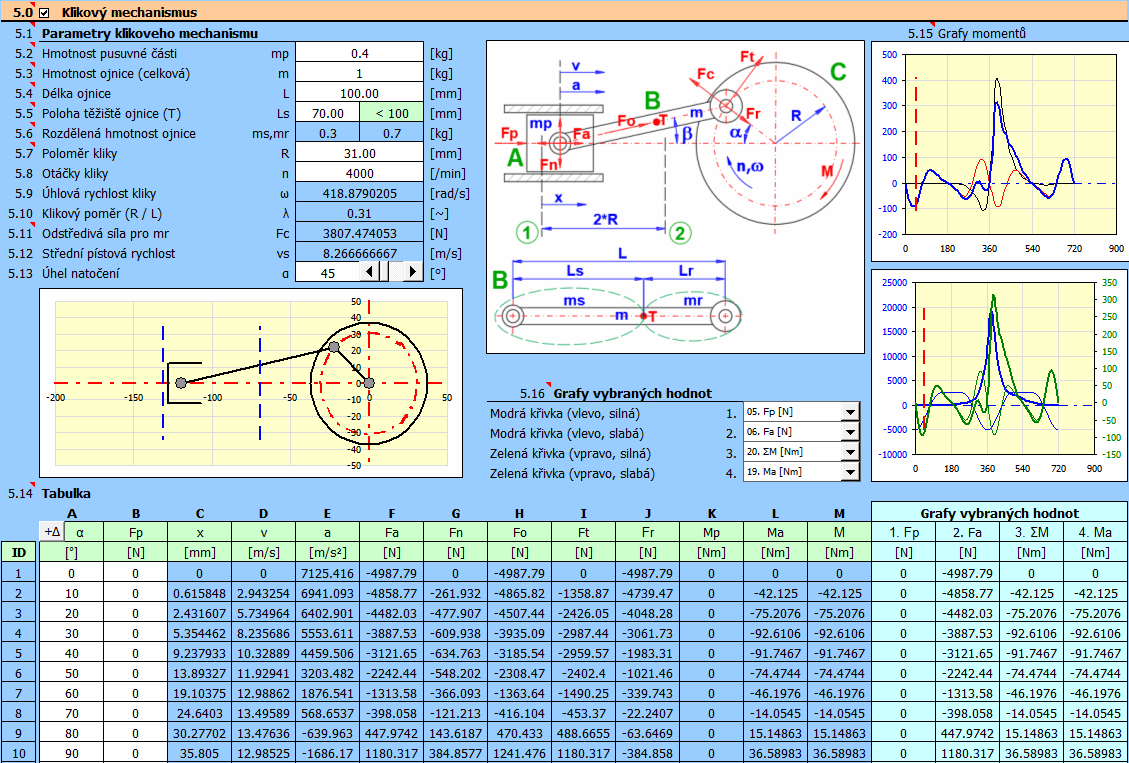Click Ft cell -2402.4 in row 6
This screenshot has width=1129, height=763.
point(583,674)
